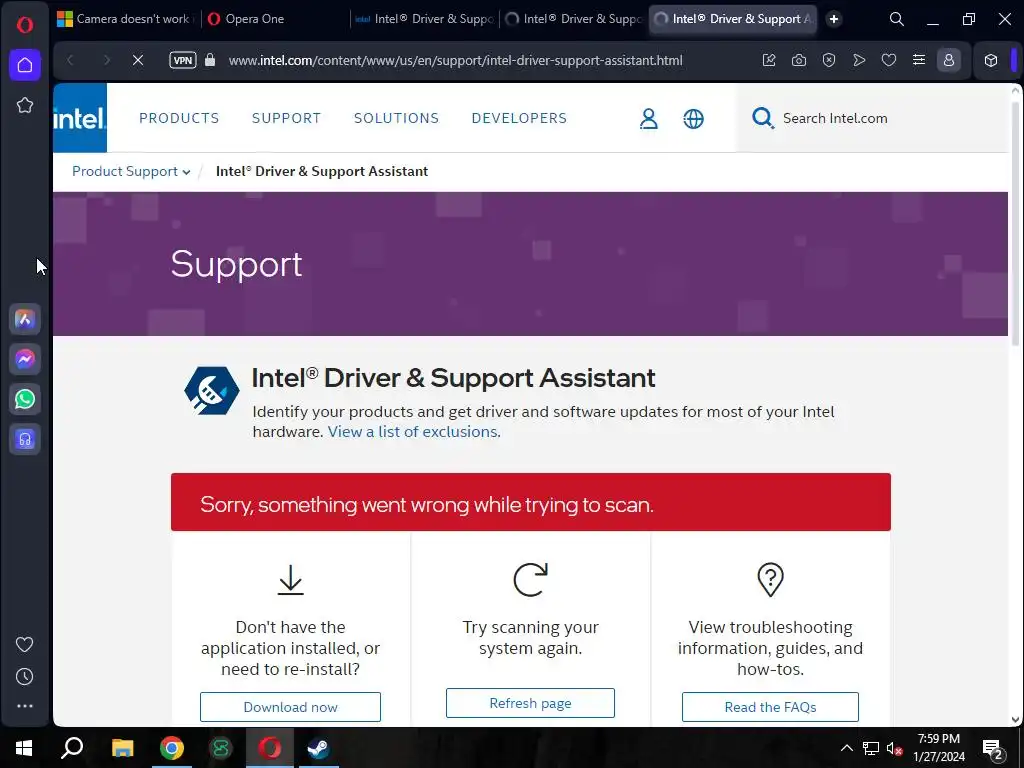
Task: Open the extensions cube icon
Action: point(991,61)
